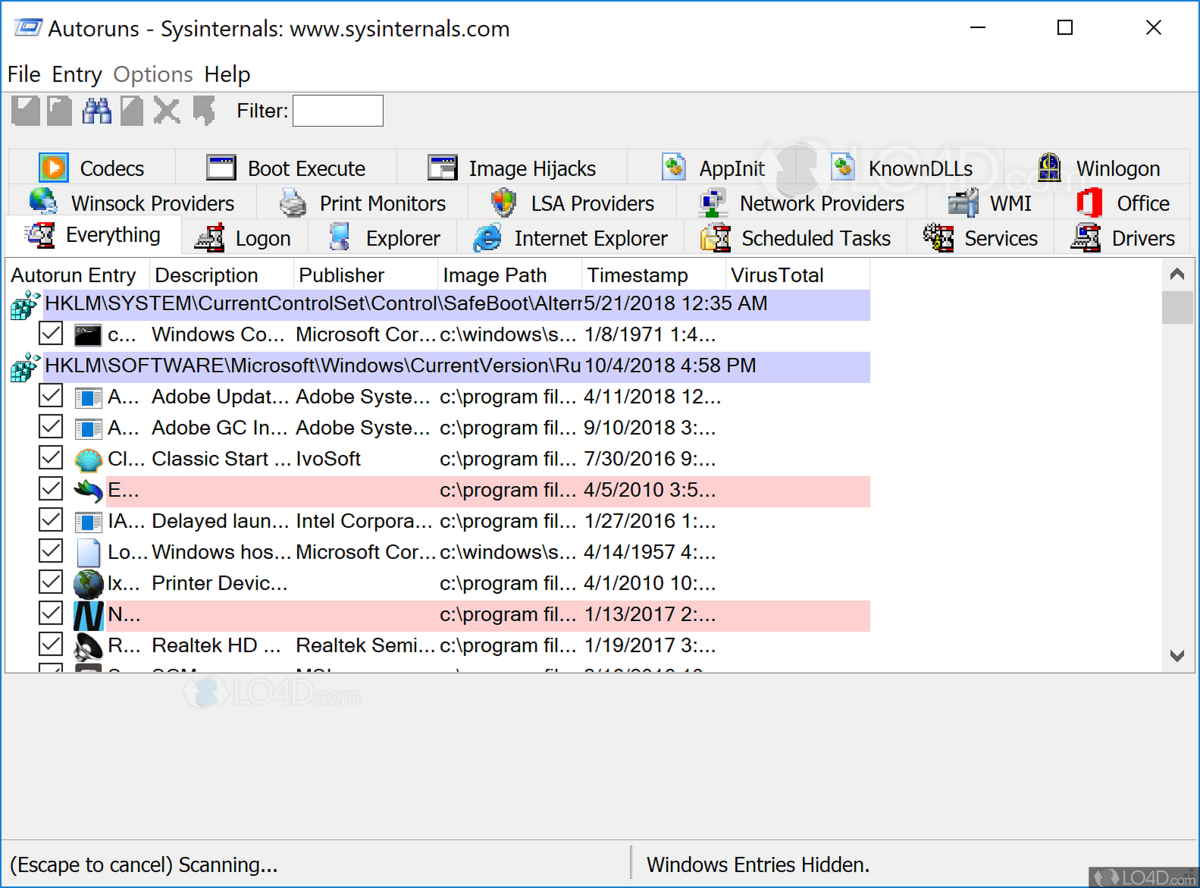Click the Internet Explorer tab icon
1200x888 pixels.
click(x=487, y=238)
